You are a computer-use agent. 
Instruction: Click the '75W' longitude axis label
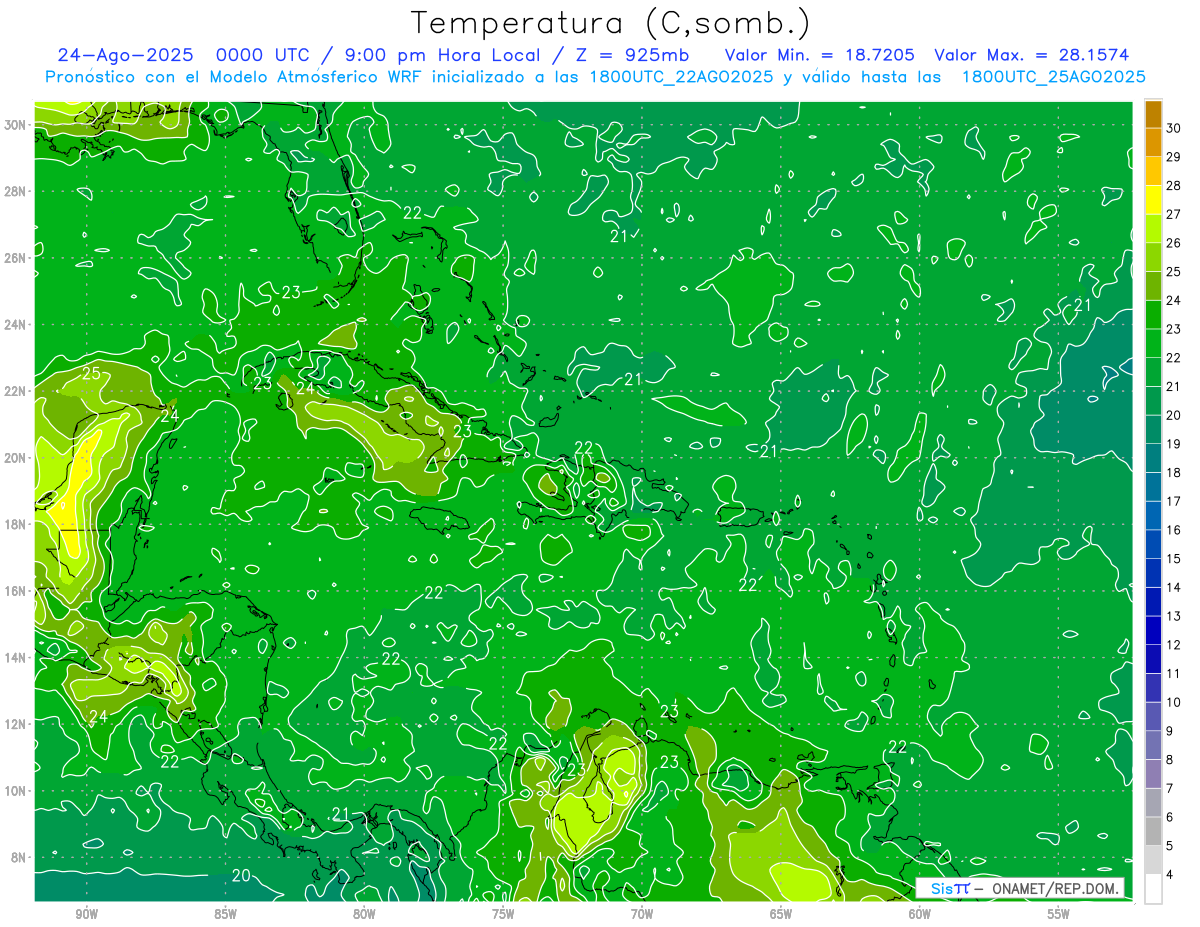(x=503, y=913)
